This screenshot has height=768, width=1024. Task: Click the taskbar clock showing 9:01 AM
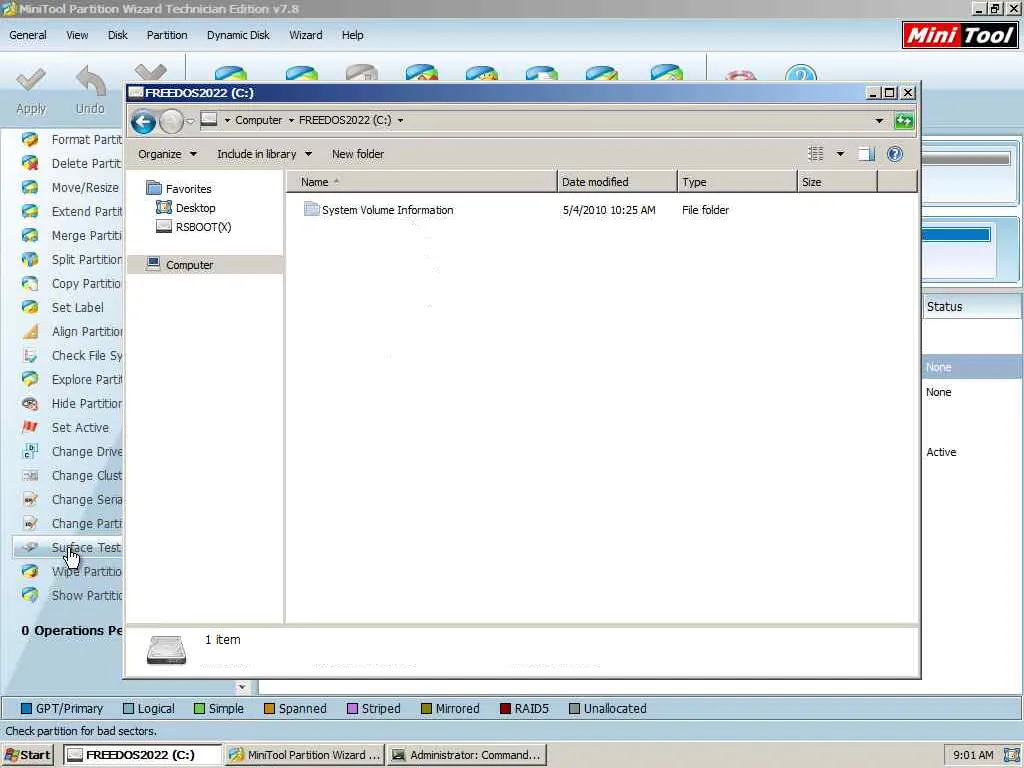click(972, 755)
